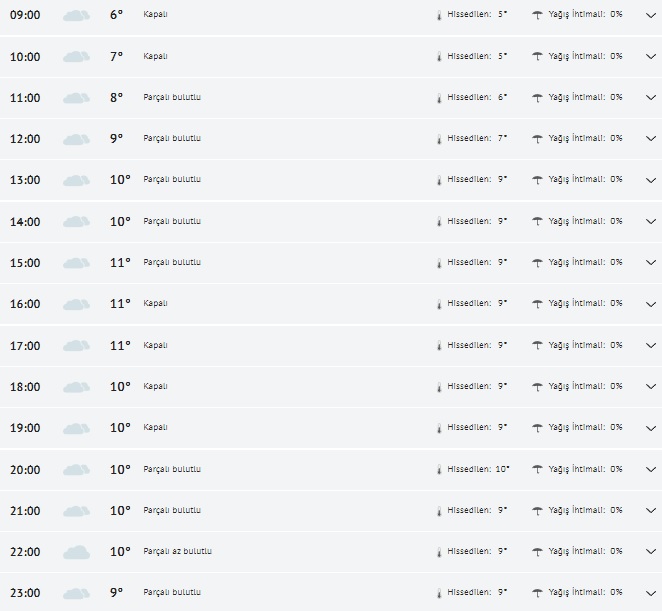Click the cloud icon in the 13:00 row

click(x=76, y=181)
